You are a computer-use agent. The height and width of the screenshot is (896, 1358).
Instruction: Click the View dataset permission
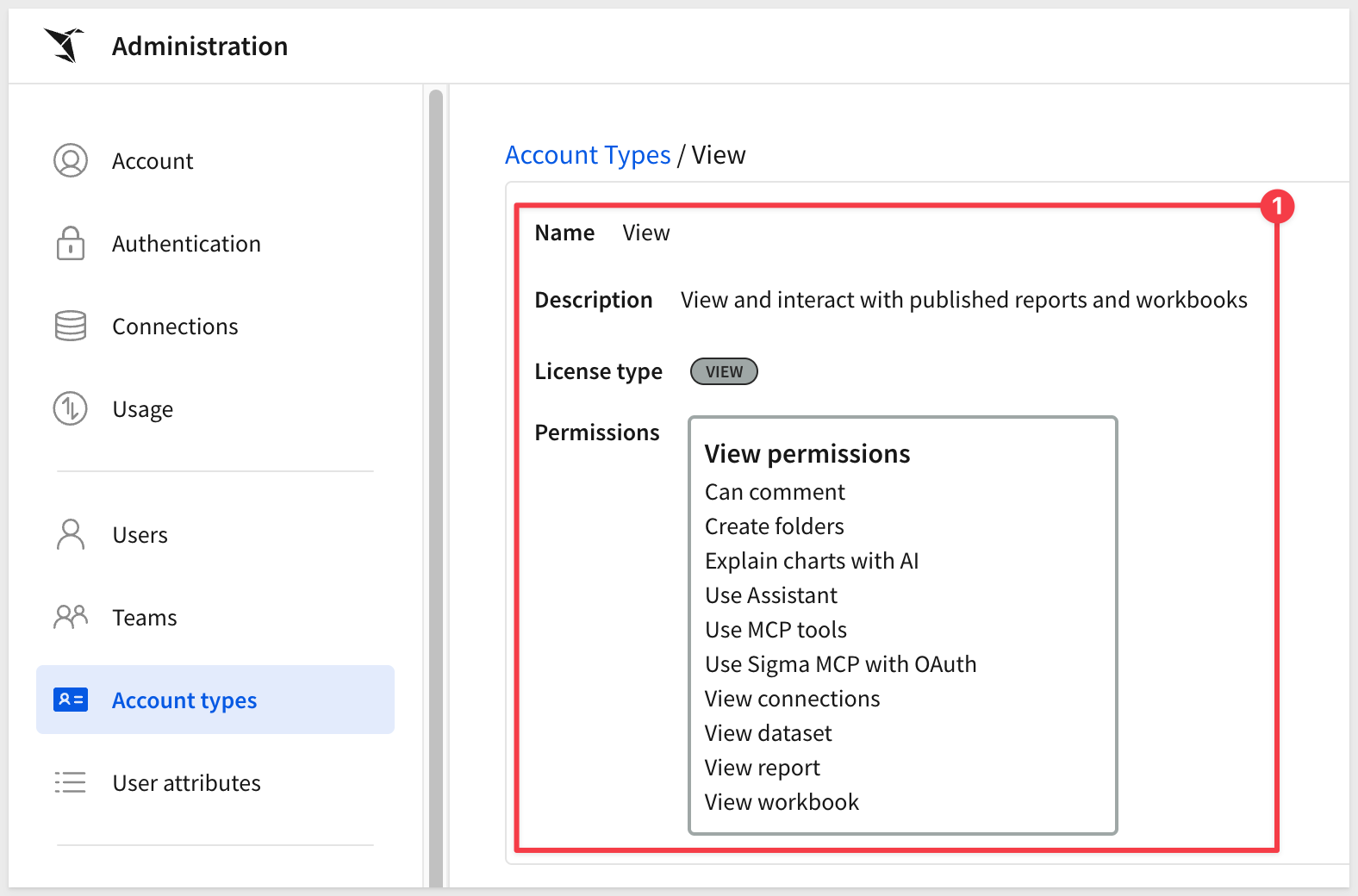[x=769, y=733]
